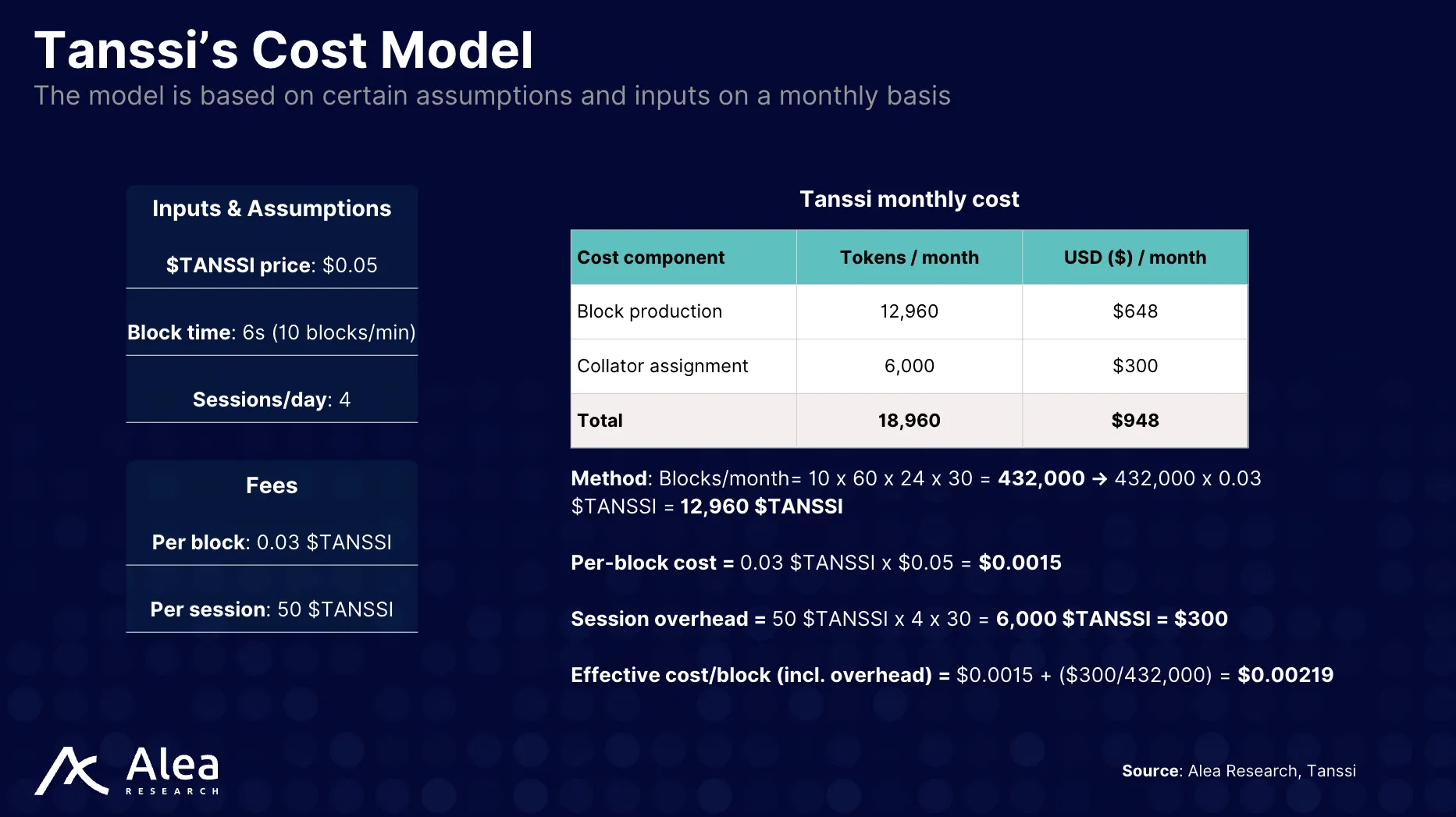Select the Block time row
Viewport: 1456px width, 817px height.
pyautogui.click(x=272, y=332)
